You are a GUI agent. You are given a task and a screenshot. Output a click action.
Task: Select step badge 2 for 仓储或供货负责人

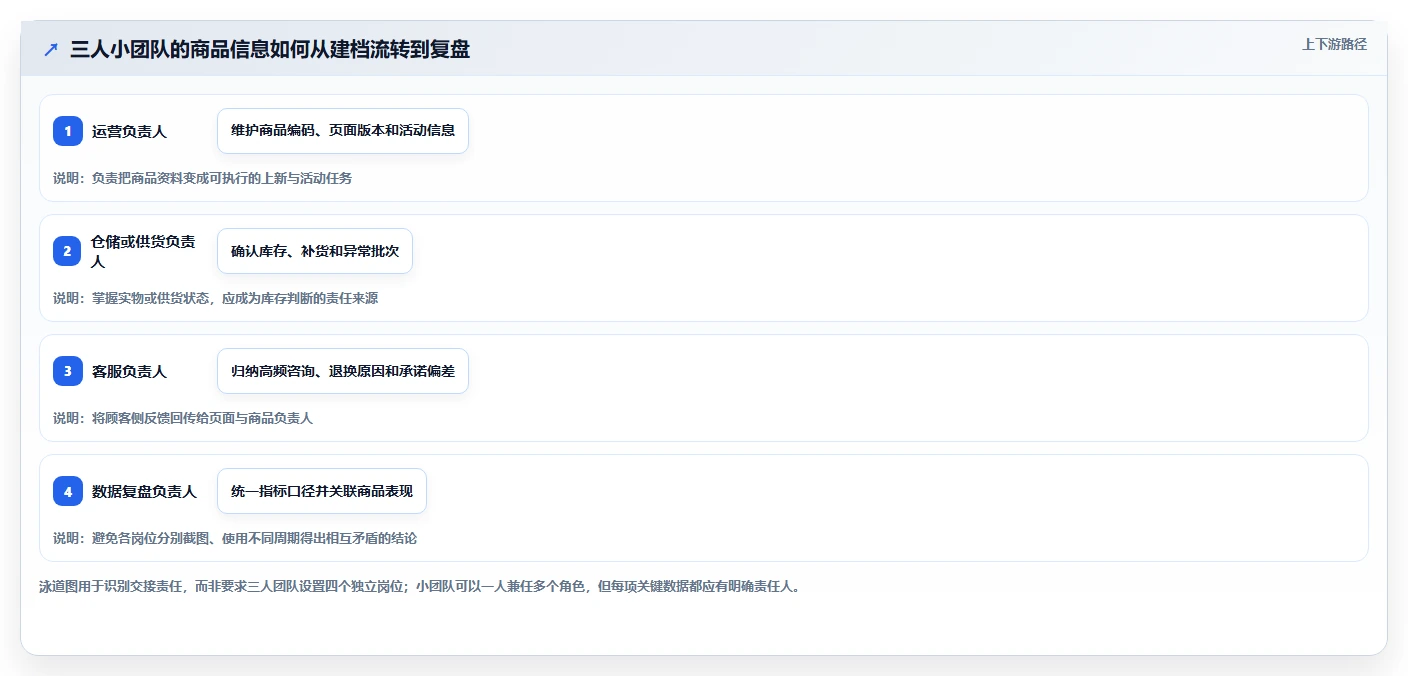68,251
